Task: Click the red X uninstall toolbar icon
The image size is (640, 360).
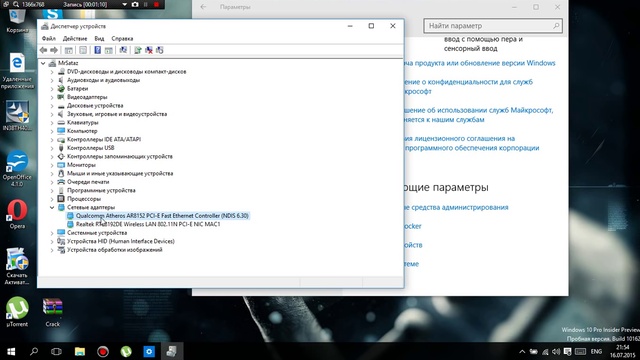Action: 149,50
